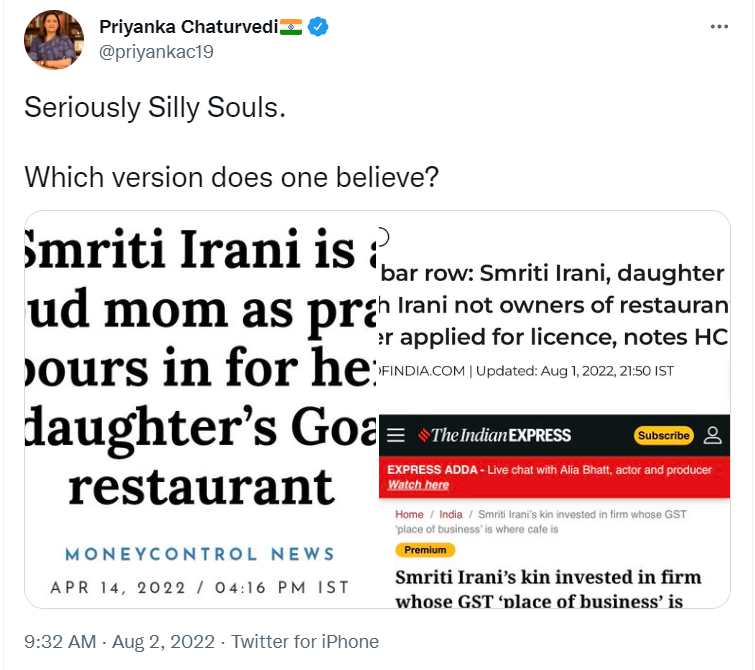
Task: Click the 'Twitter for iPhone' source link
Action: 304,641
